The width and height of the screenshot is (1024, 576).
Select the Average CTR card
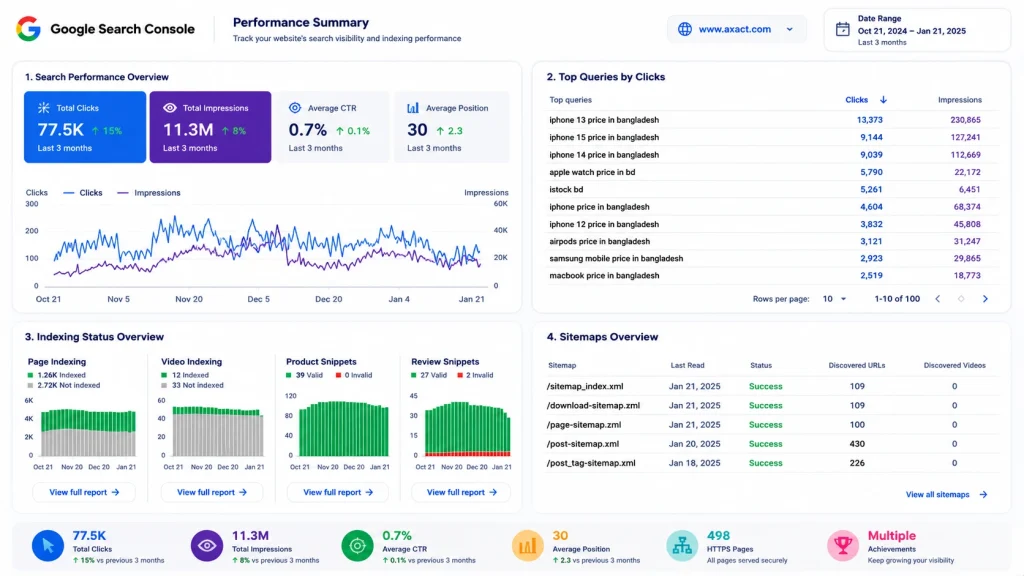(332, 127)
